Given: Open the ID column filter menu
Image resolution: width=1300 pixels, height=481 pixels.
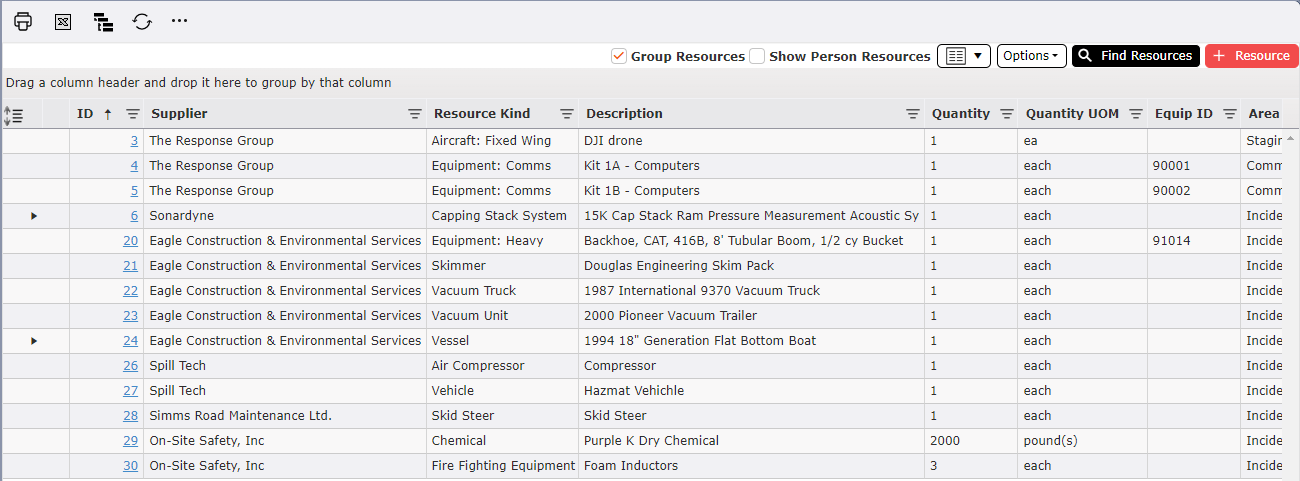Looking at the screenshot, I should coord(132,114).
